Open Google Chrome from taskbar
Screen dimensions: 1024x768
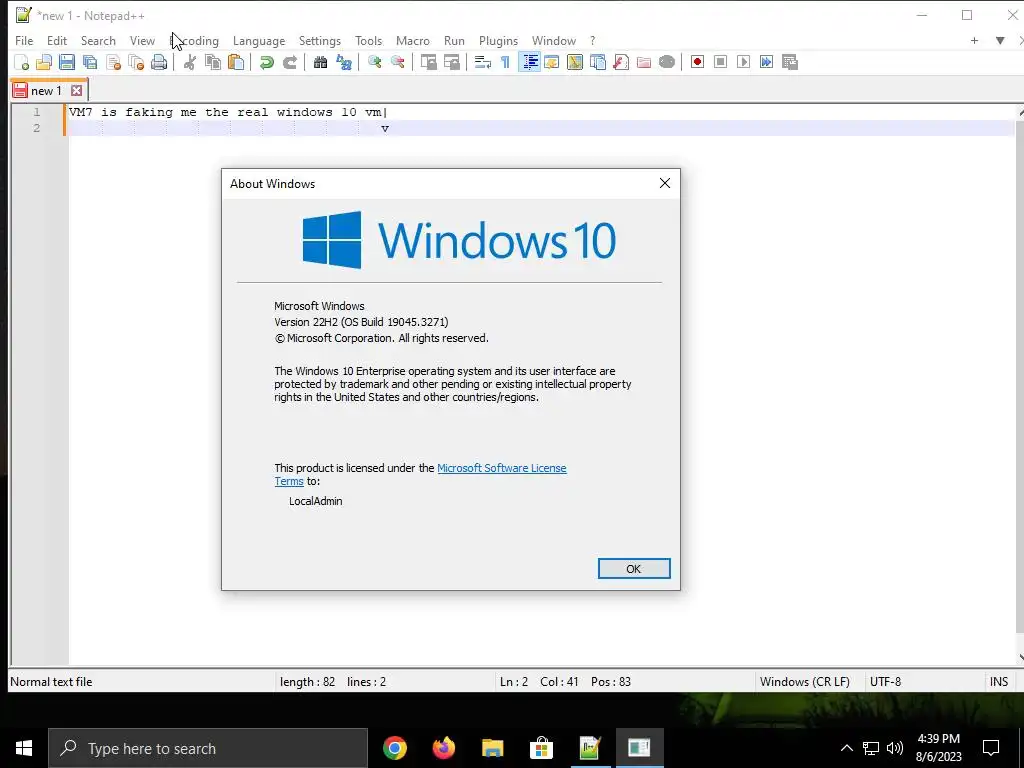coord(394,748)
